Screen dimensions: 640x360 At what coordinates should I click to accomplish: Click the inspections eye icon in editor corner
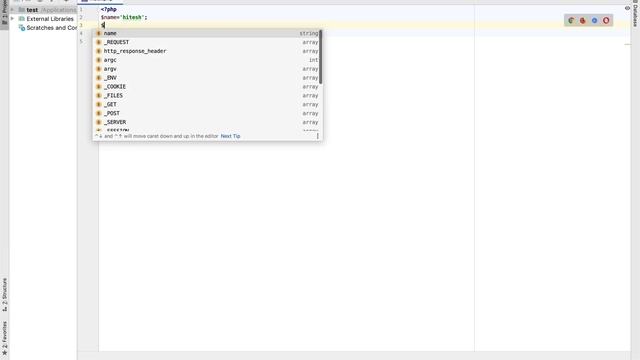point(627,8)
